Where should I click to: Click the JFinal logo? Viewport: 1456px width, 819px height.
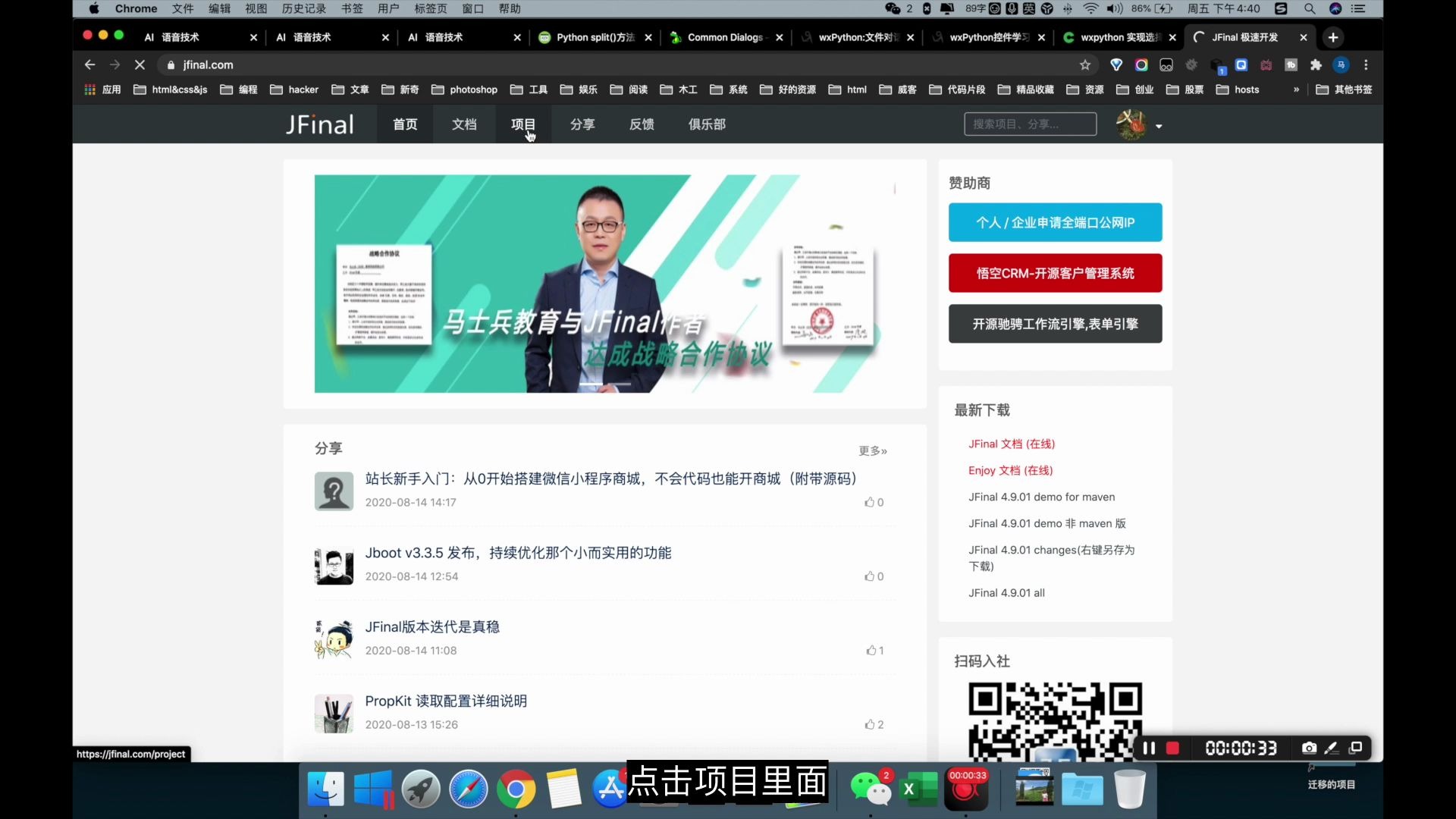319,124
